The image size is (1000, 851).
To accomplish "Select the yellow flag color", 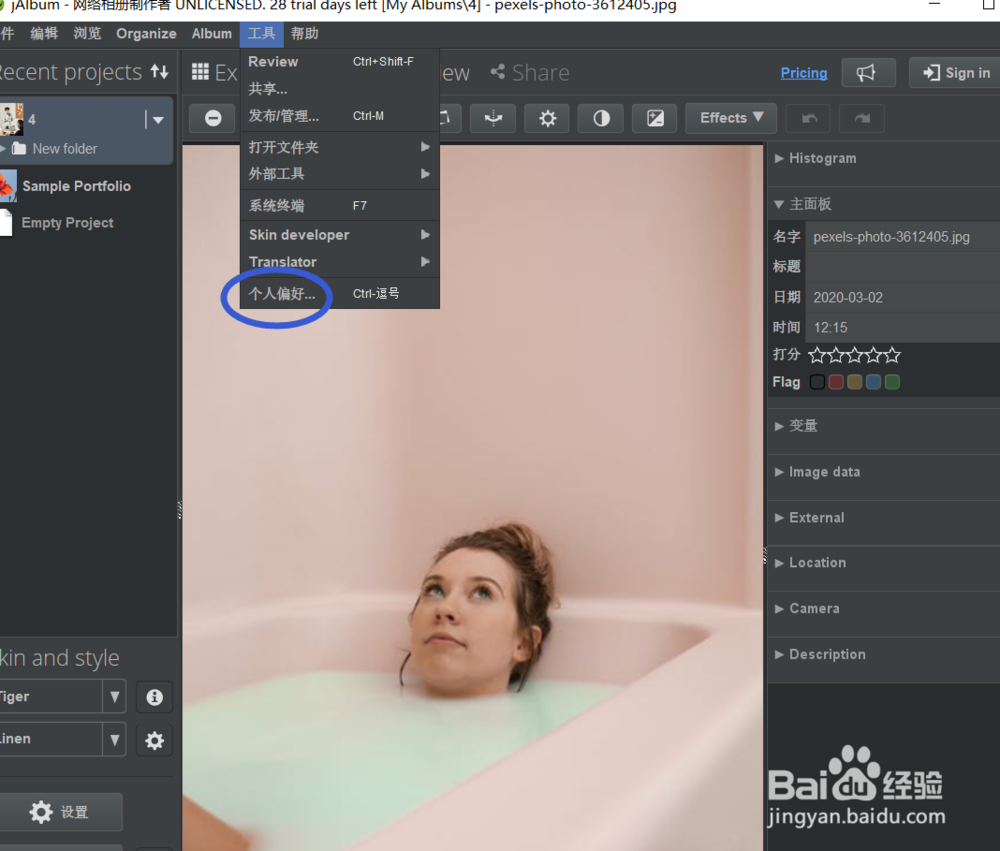I will (x=855, y=382).
